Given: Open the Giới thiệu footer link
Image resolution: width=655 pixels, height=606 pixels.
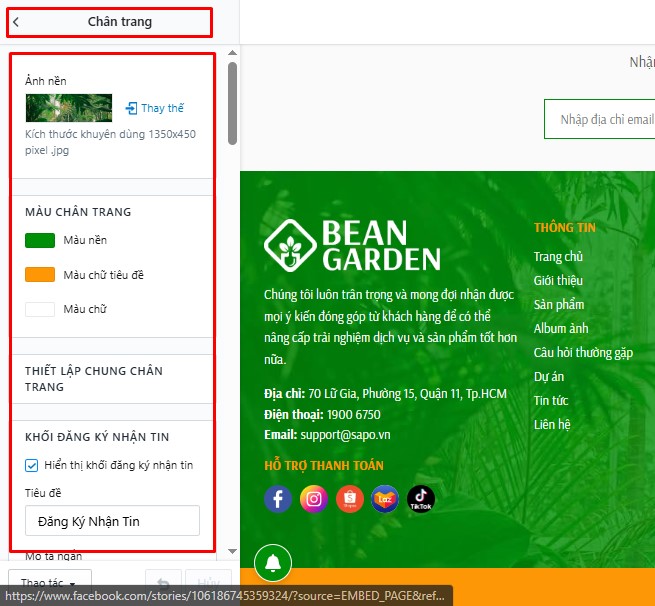Looking at the screenshot, I should (558, 280).
